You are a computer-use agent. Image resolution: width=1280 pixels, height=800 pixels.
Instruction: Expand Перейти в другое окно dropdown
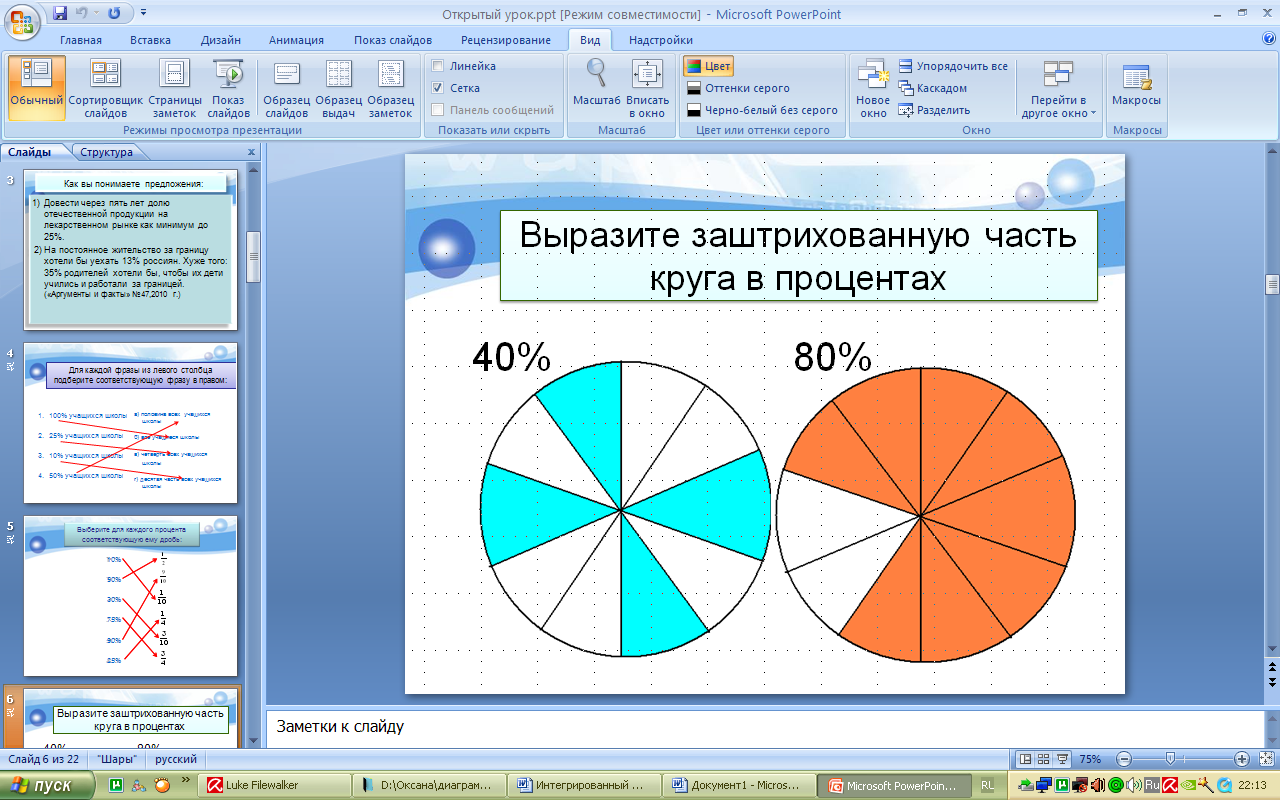point(1058,88)
